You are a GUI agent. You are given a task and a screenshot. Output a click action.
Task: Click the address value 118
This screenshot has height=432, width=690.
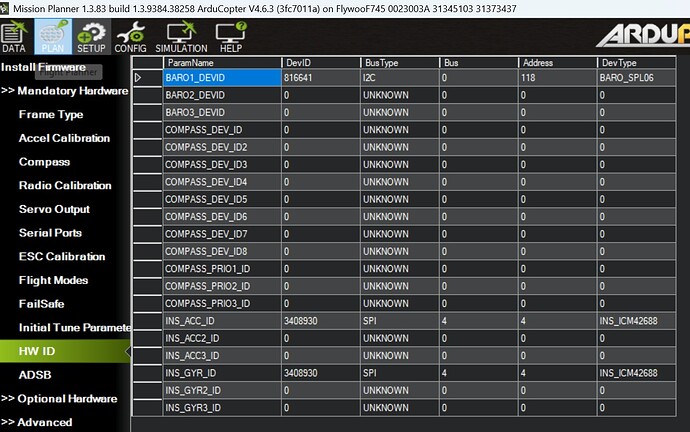(558, 78)
